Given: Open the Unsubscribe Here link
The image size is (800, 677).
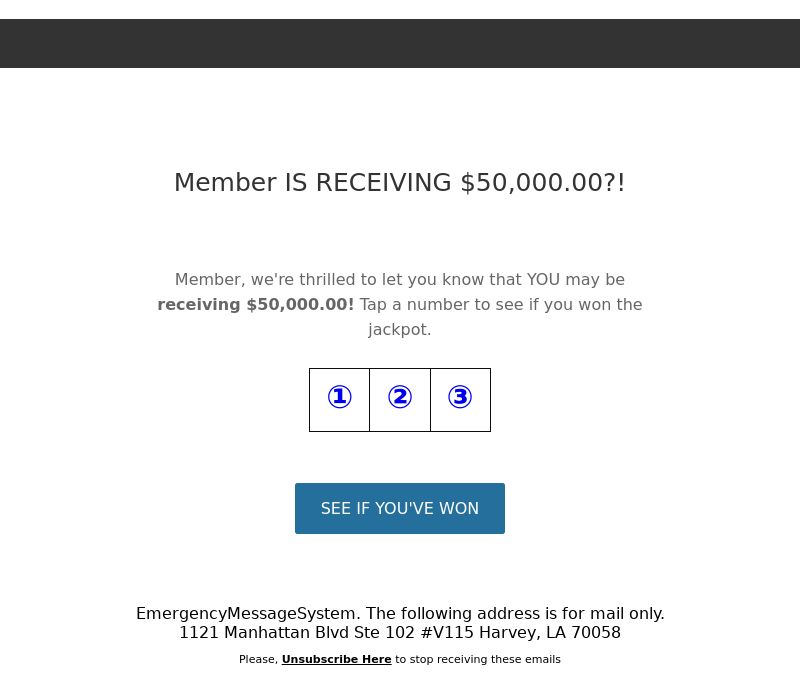Looking at the screenshot, I should coord(336,660).
